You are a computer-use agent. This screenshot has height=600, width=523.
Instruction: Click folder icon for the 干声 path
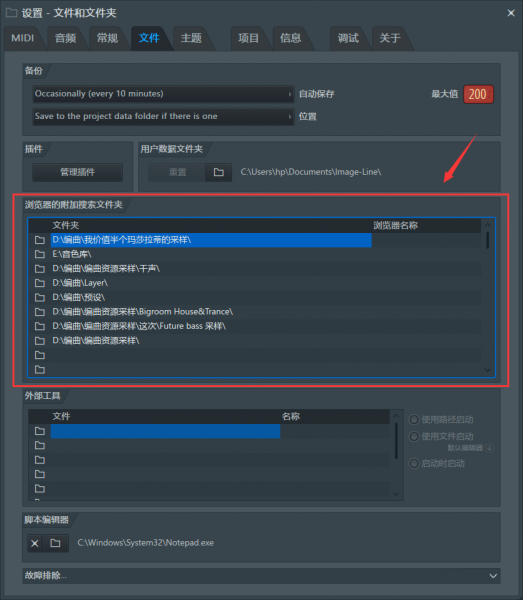click(40, 269)
